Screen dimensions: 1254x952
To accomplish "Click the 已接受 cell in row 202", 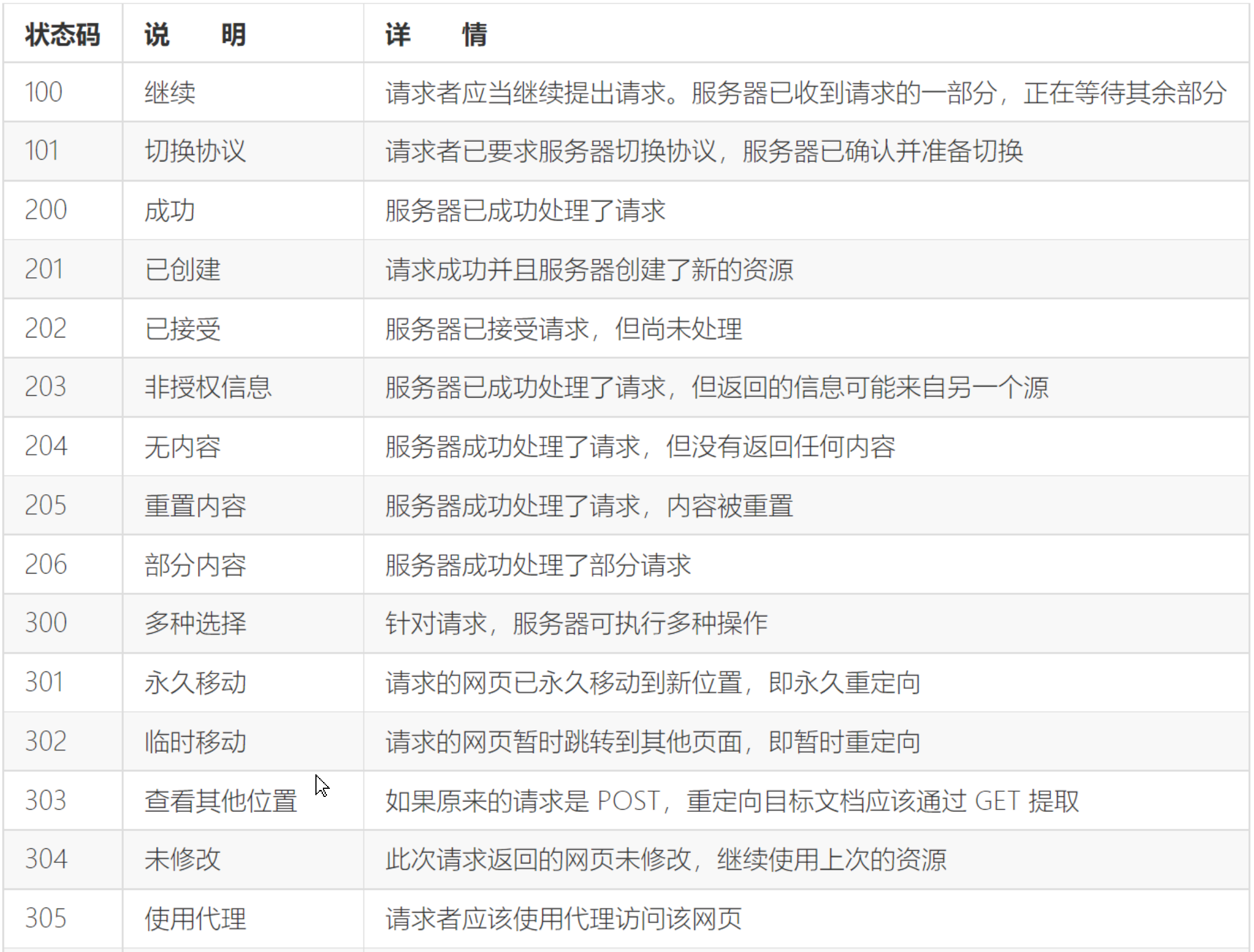I will click(182, 329).
